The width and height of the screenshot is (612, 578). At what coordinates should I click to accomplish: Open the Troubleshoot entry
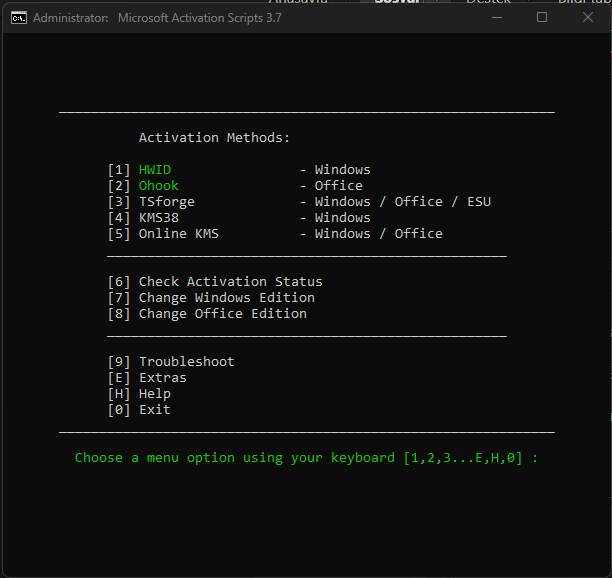[x=186, y=362]
